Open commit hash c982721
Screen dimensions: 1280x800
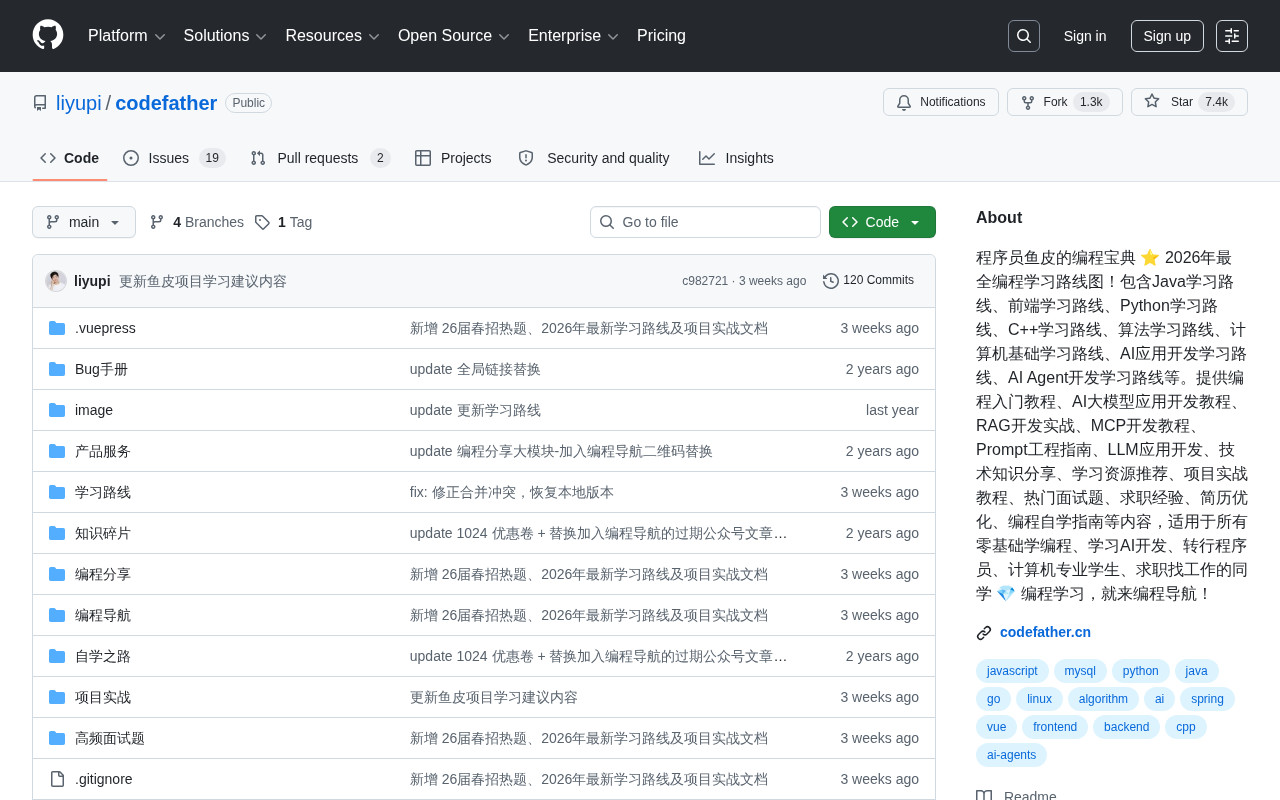(705, 281)
